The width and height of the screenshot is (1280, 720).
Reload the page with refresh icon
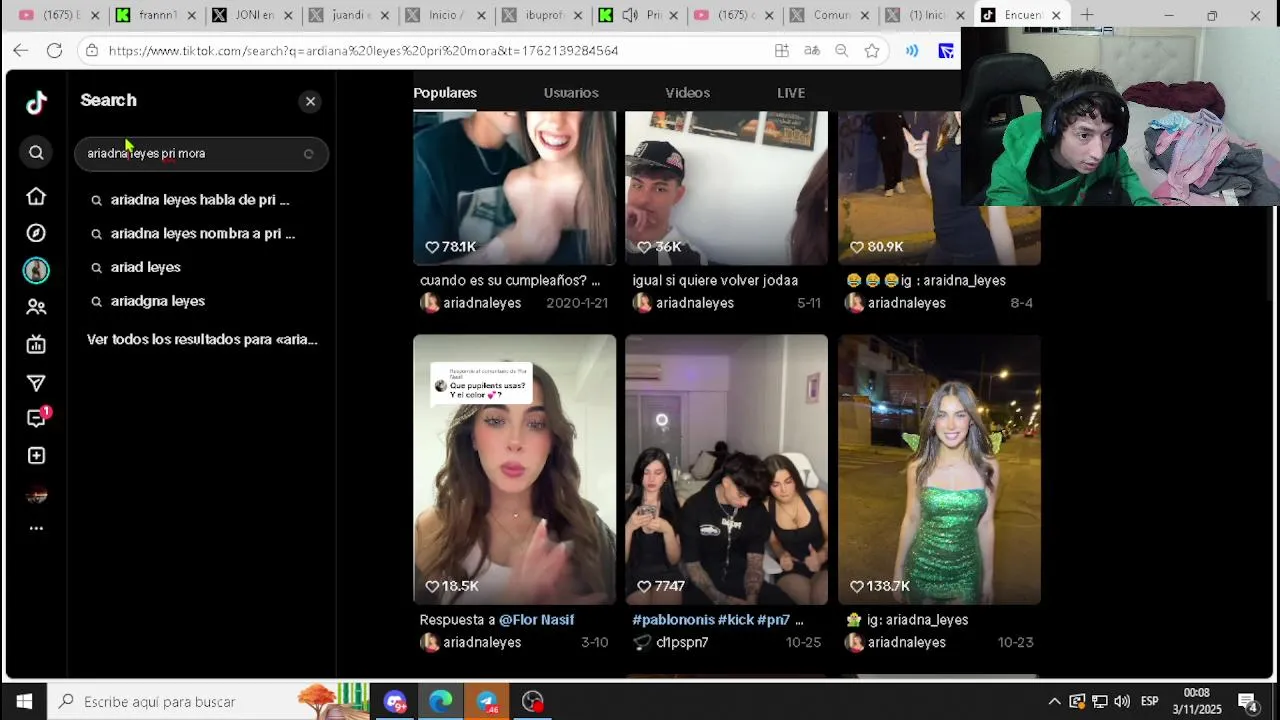(x=54, y=51)
